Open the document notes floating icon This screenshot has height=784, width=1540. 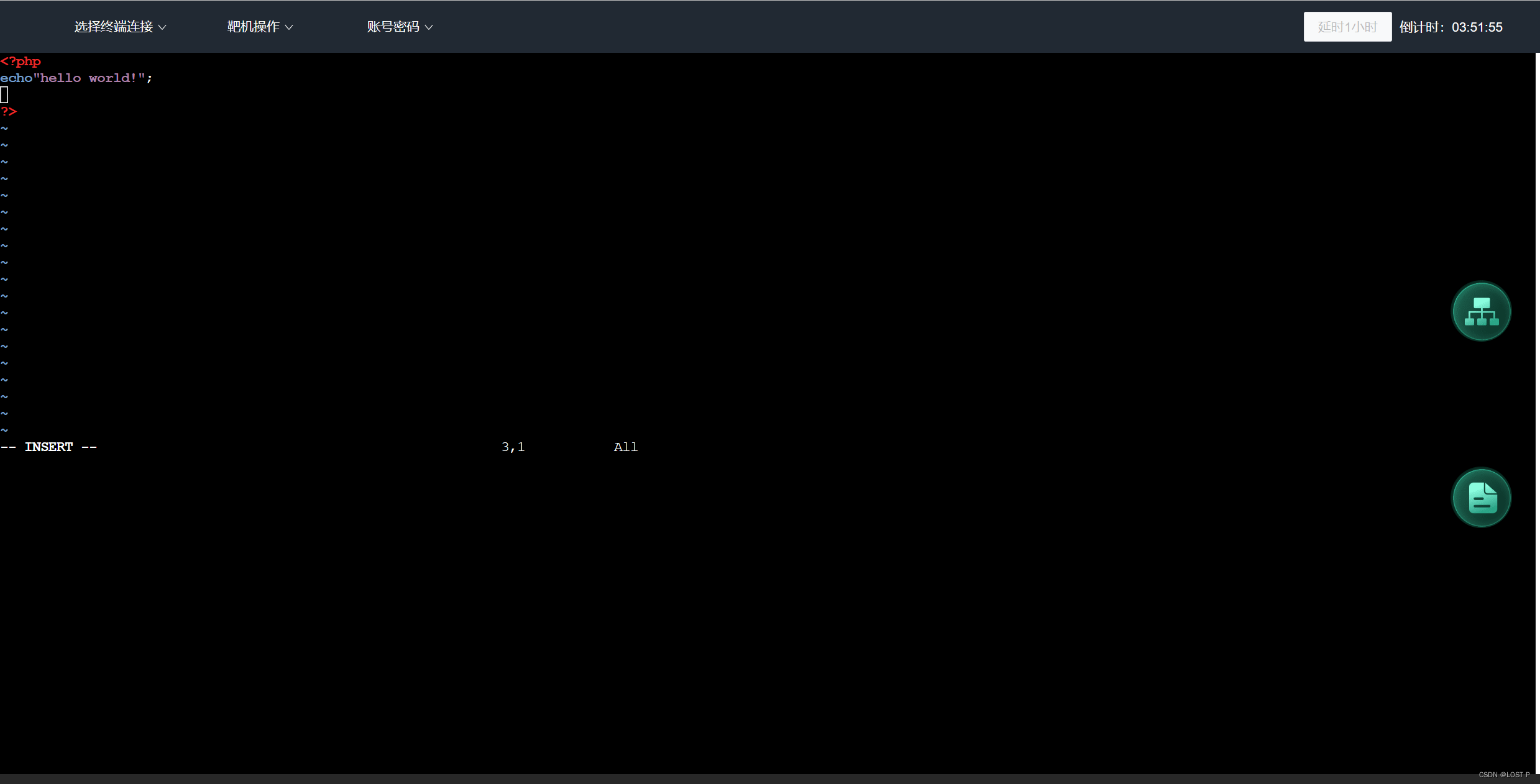pos(1481,498)
